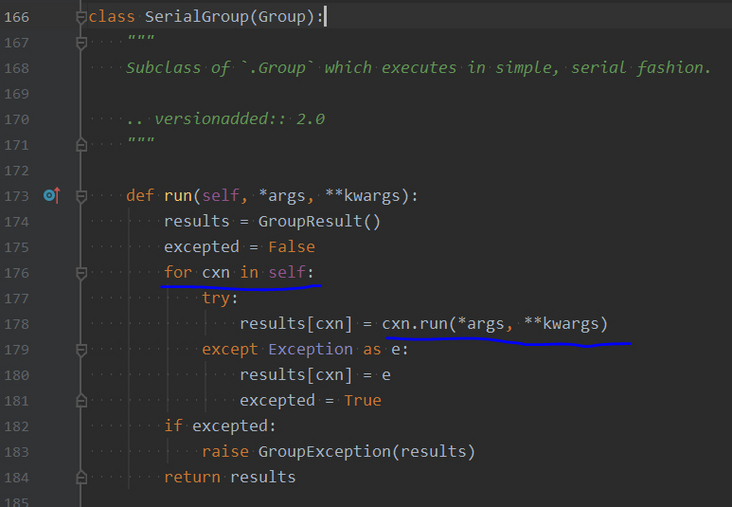
Task: Click line number 178 in the gutter
Action: pyautogui.click(x=17, y=324)
